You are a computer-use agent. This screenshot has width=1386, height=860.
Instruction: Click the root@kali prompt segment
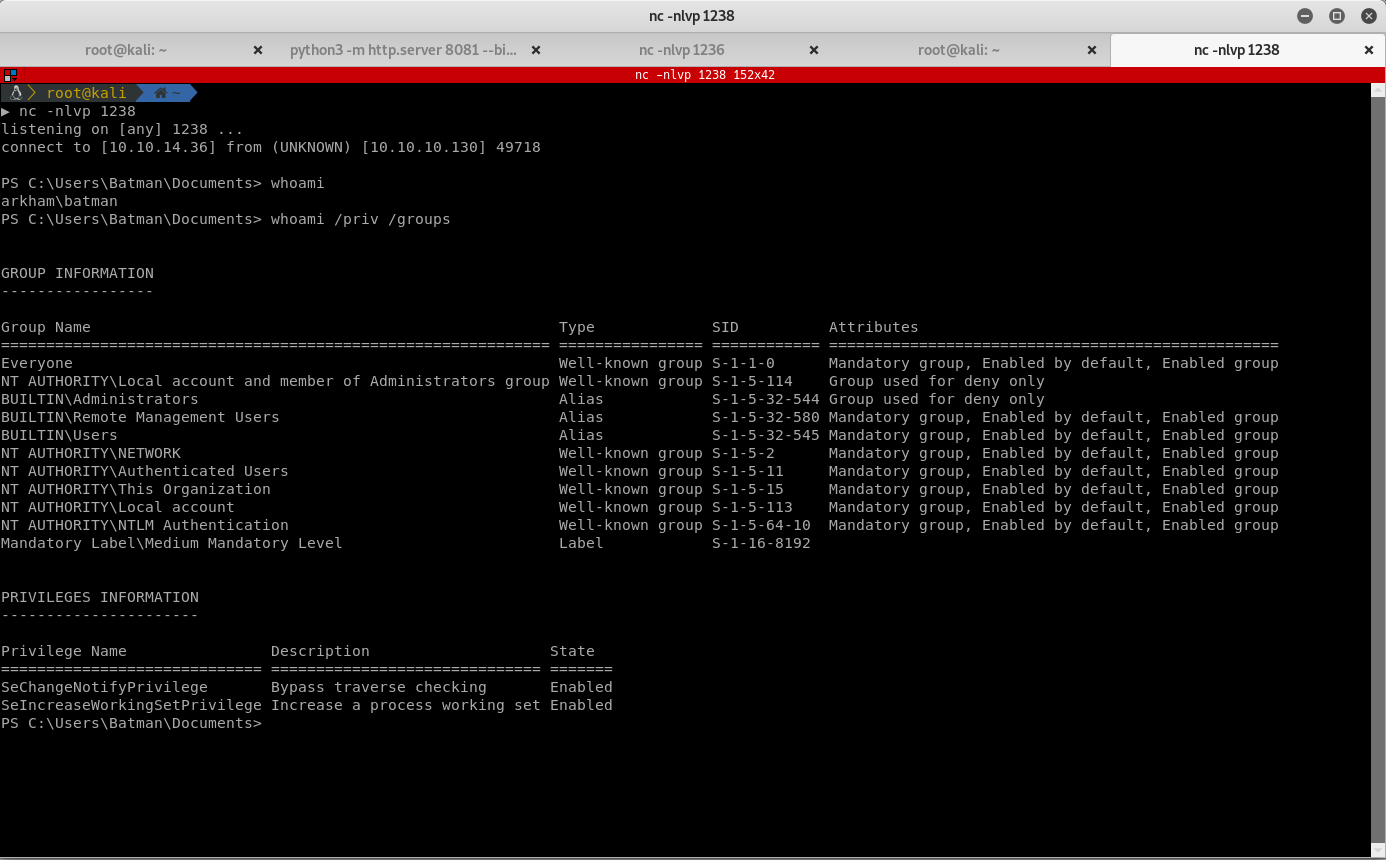(87, 93)
